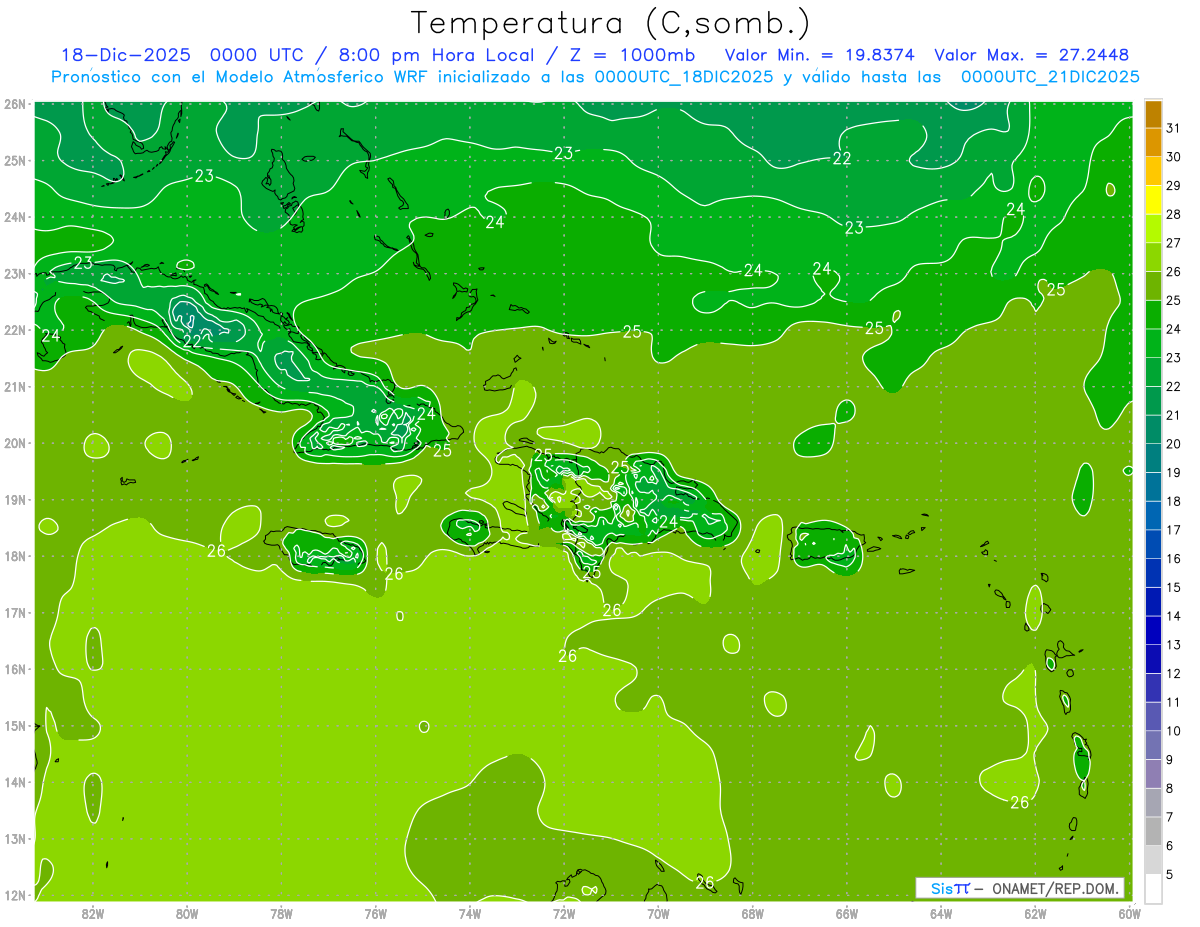Click the "60W" longitude axis label

pos(1129,912)
